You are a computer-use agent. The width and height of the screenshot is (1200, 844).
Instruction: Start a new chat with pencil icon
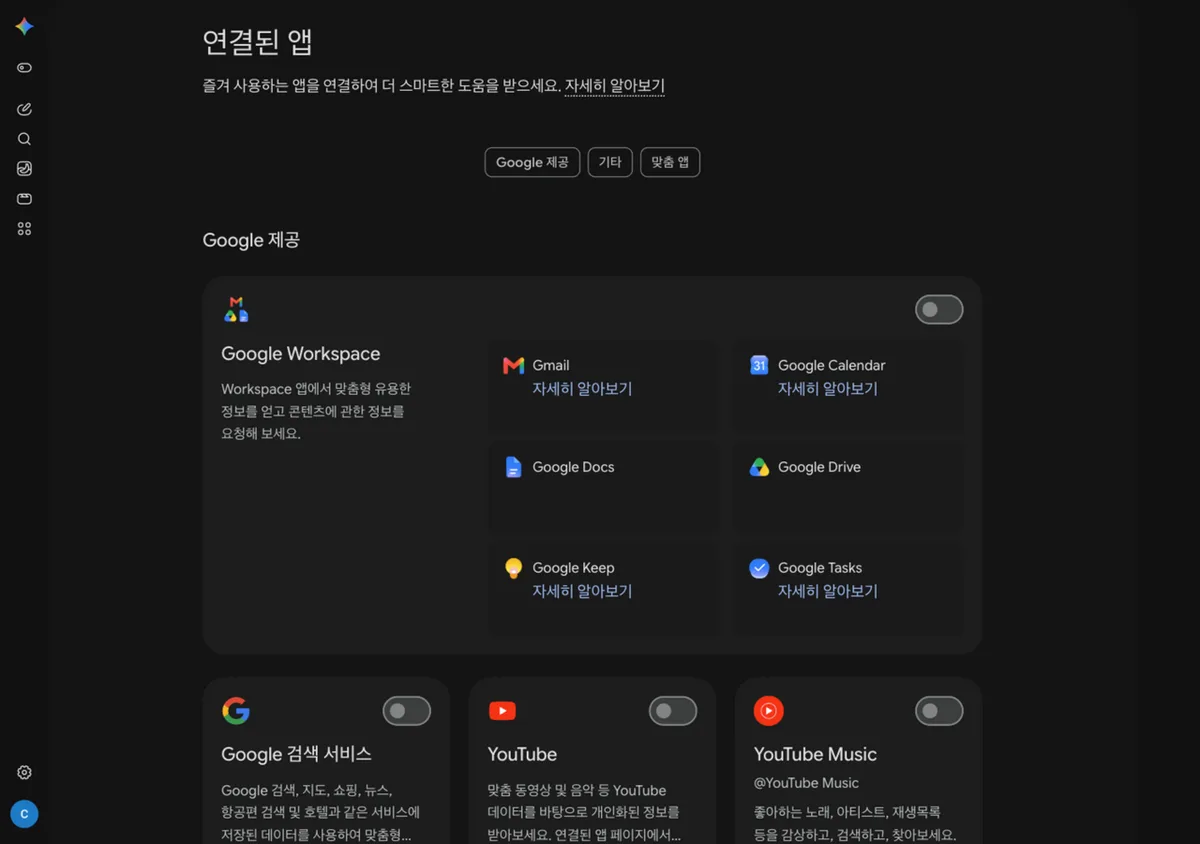[x=25, y=109]
